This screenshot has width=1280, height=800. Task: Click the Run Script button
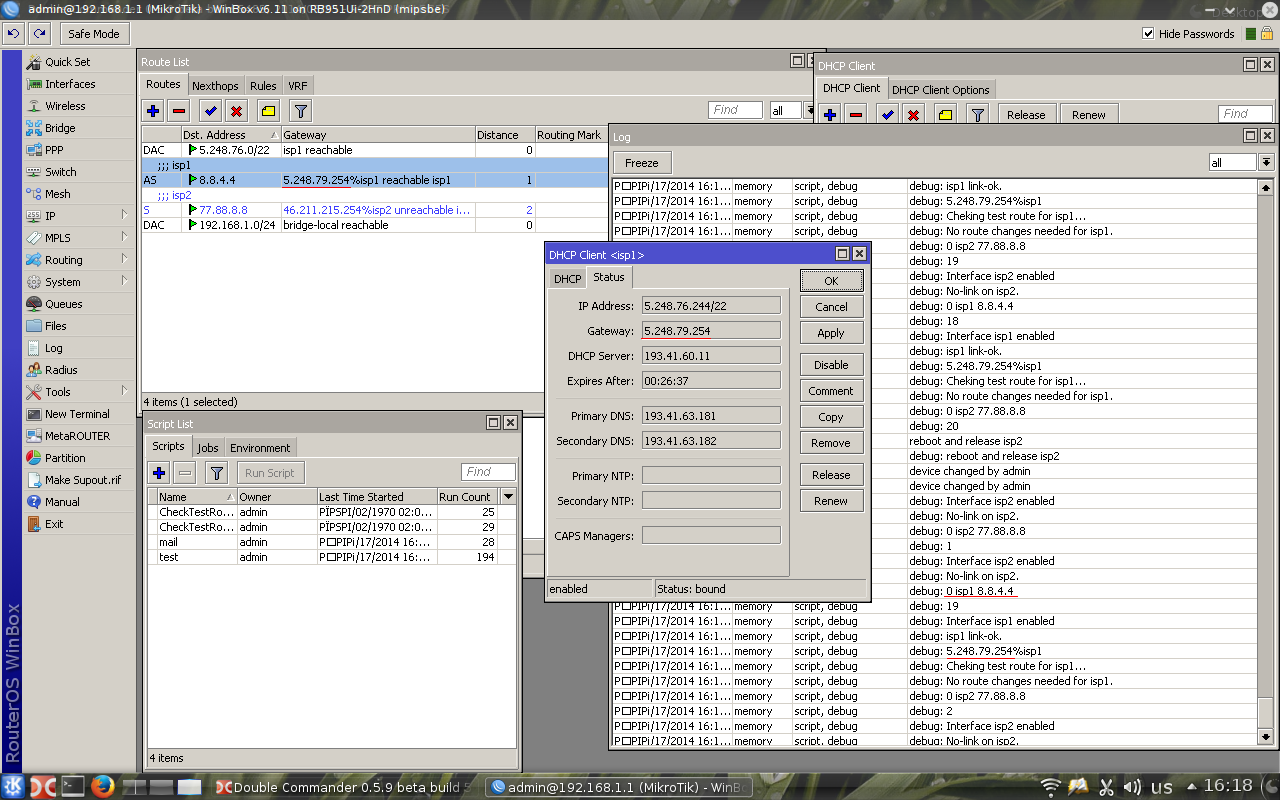270,473
